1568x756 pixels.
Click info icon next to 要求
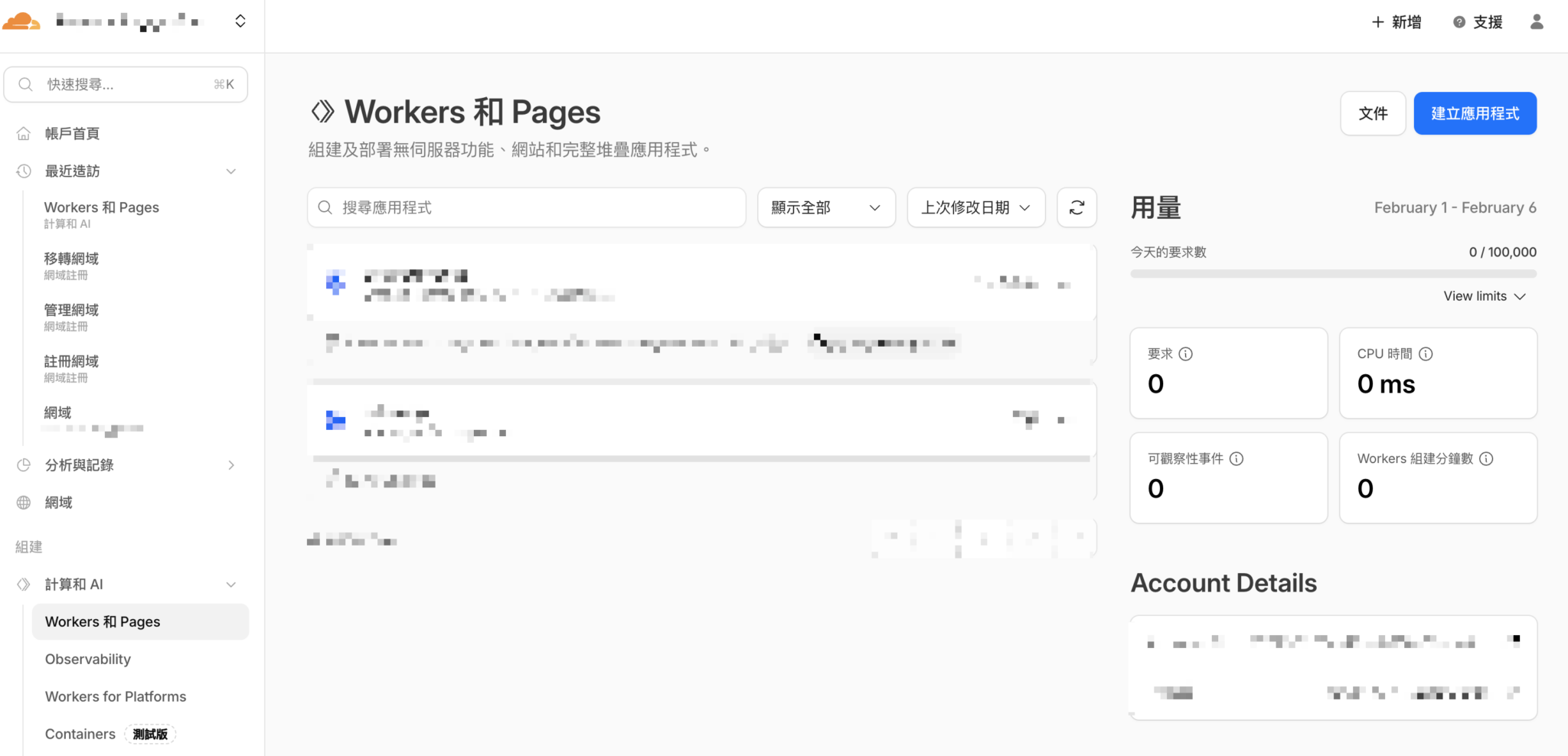tap(1185, 354)
